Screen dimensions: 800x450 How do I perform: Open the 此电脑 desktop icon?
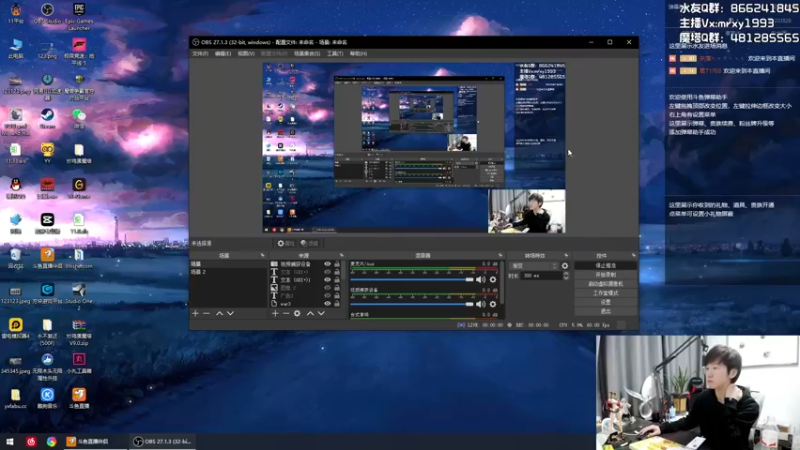click(16, 48)
